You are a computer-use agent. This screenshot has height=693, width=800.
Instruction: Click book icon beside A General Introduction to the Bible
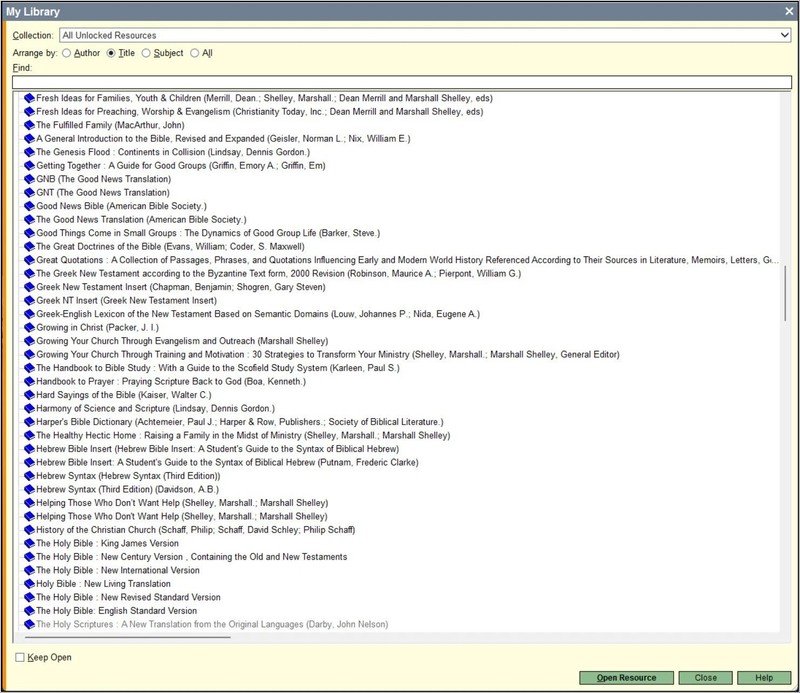coord(29,138)
